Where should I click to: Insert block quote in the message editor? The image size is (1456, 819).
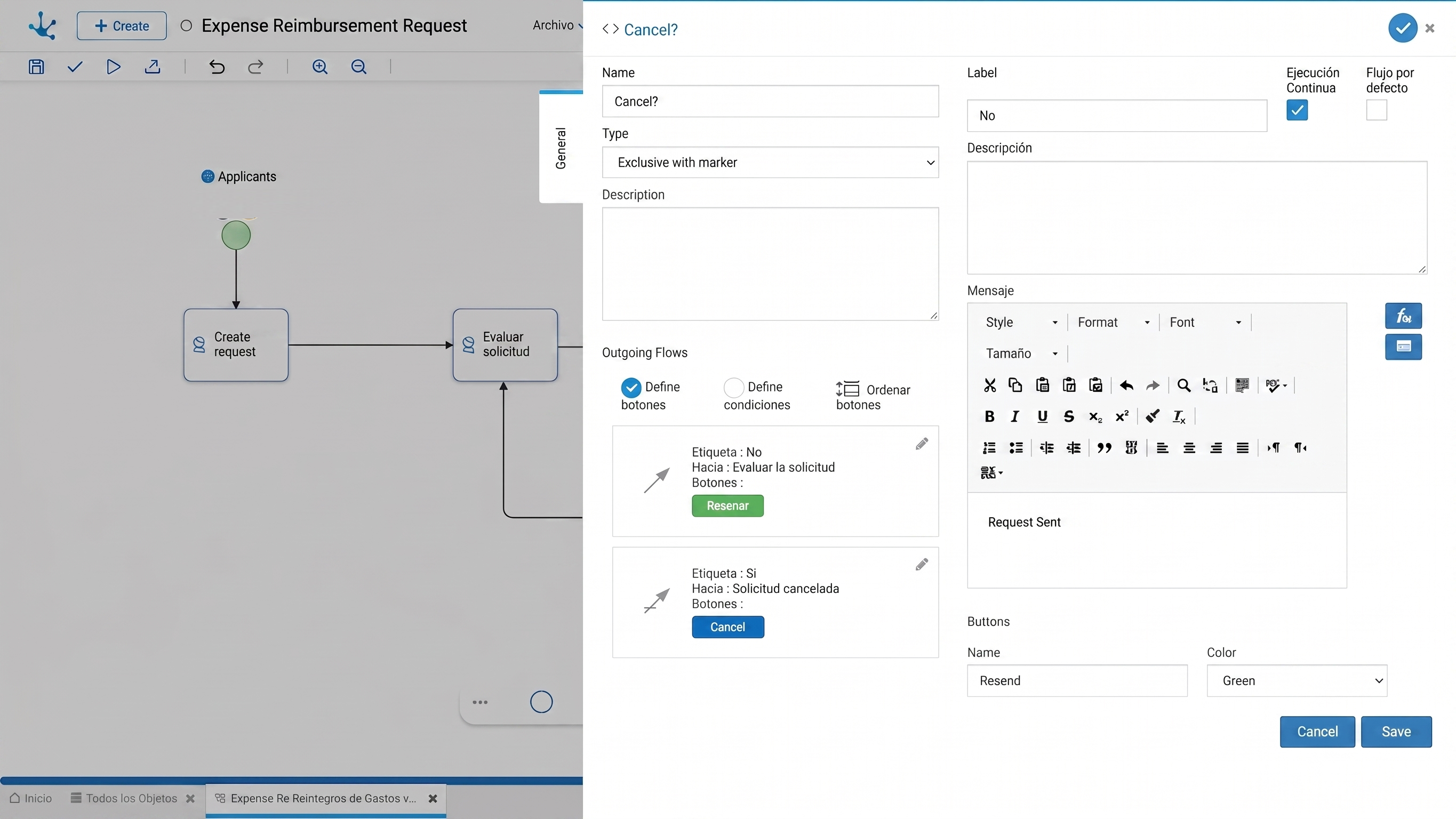1104,448
